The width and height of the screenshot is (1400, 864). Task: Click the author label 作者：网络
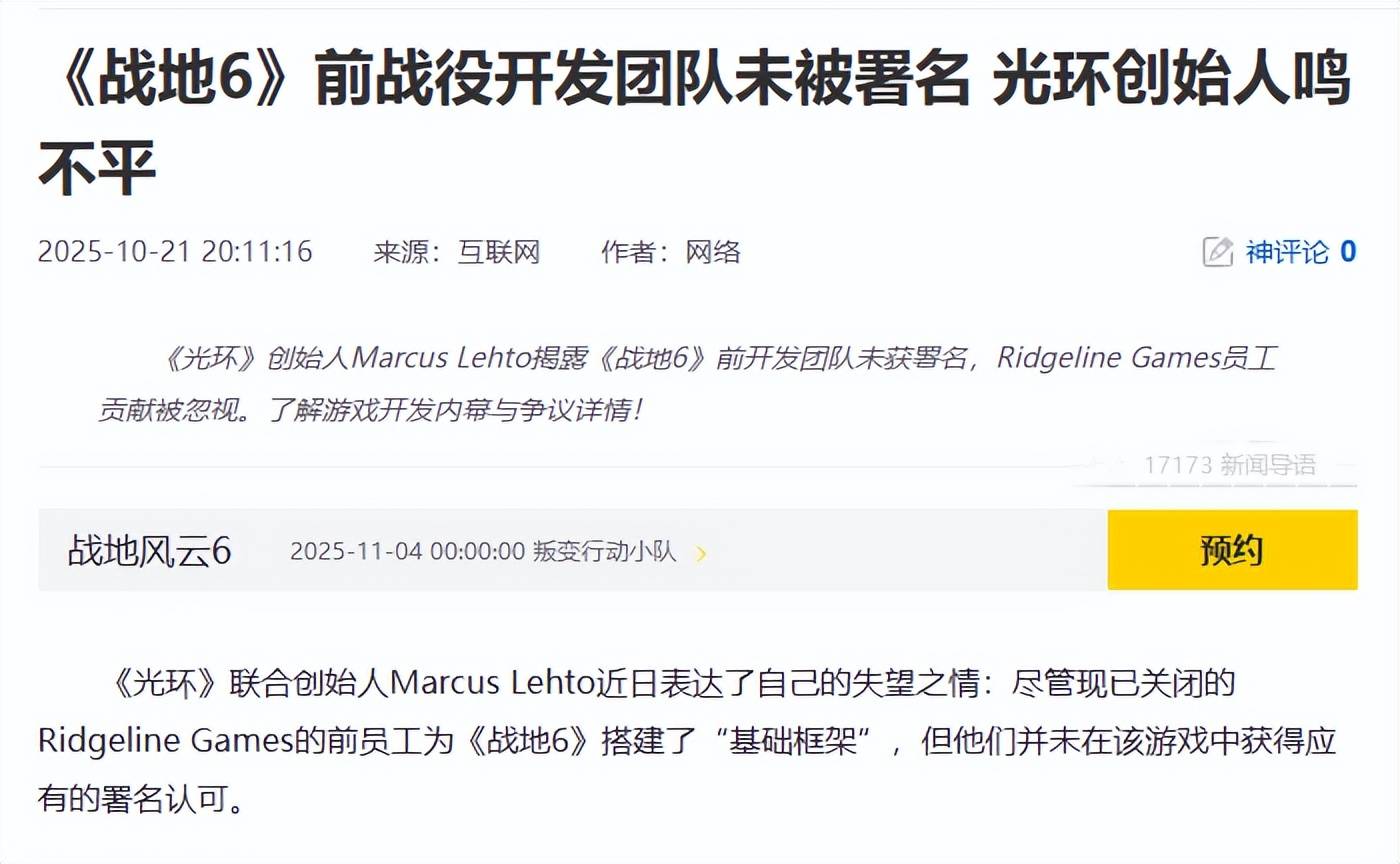click(671, 252)
